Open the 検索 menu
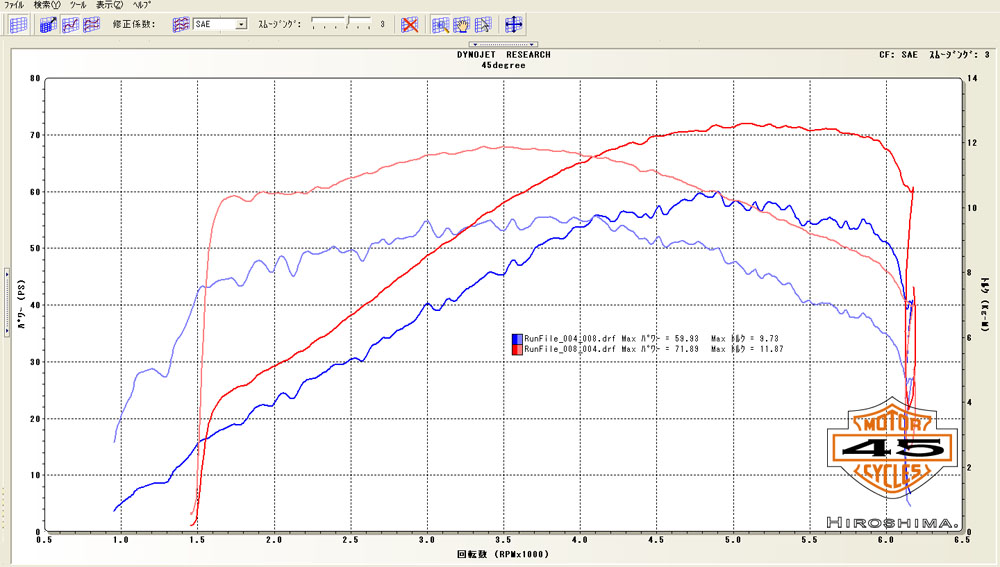 (47, 5)
